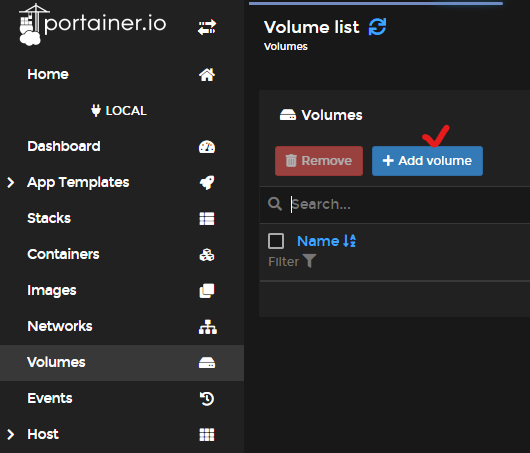The image size is (530, 453).
Task: Sort by the Name column header
Action: pos(318,241)
